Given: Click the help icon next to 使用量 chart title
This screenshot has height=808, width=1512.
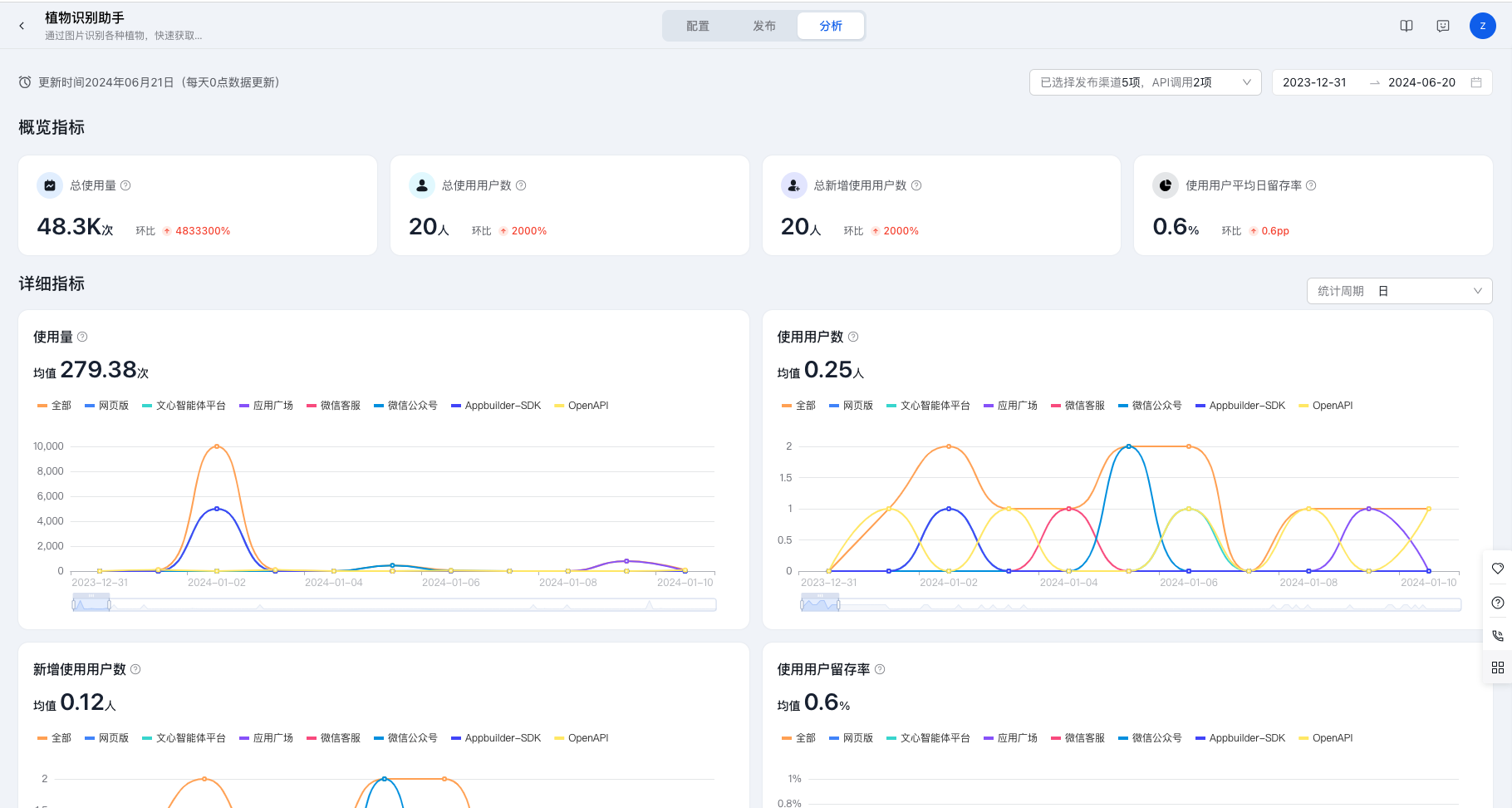Looking at the screenshot, I should pos(82,337).
